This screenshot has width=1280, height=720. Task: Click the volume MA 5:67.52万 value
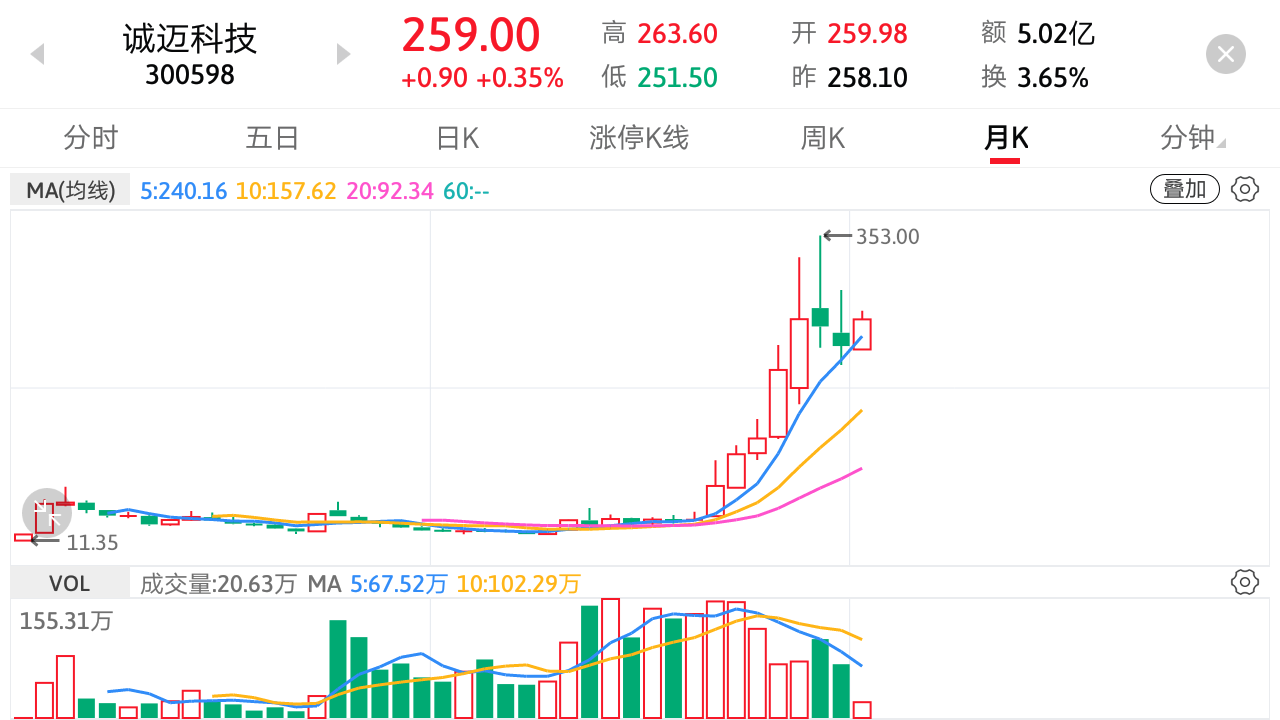tap(398, 583)
